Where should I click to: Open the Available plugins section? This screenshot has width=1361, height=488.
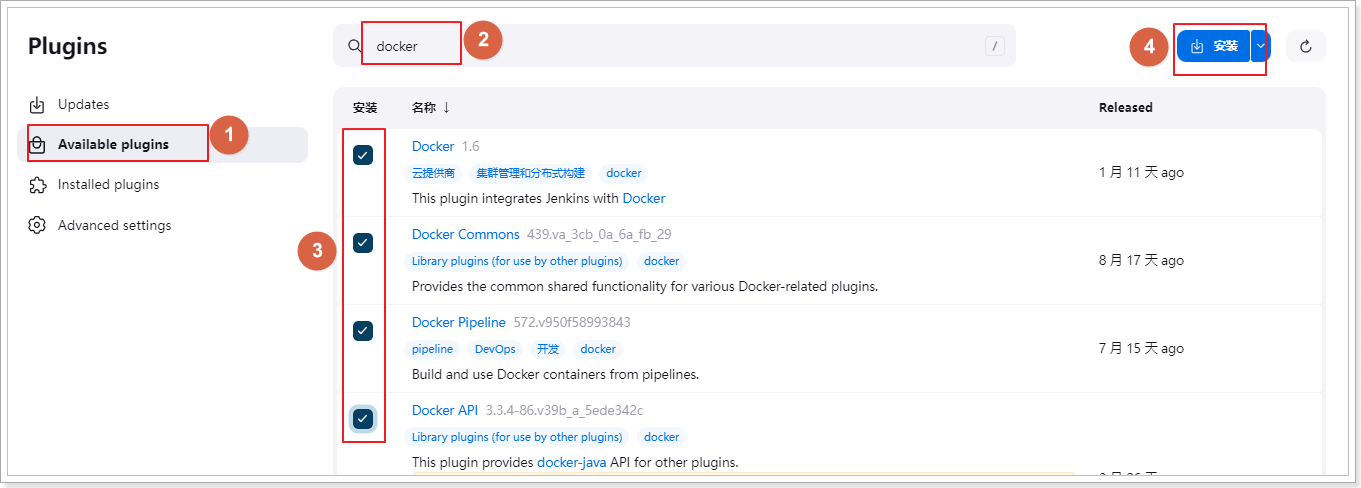click(162, 145)
